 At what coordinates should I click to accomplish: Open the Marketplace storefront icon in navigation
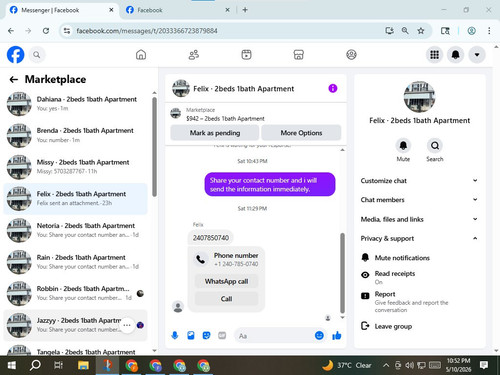click(x=299, y=55)
